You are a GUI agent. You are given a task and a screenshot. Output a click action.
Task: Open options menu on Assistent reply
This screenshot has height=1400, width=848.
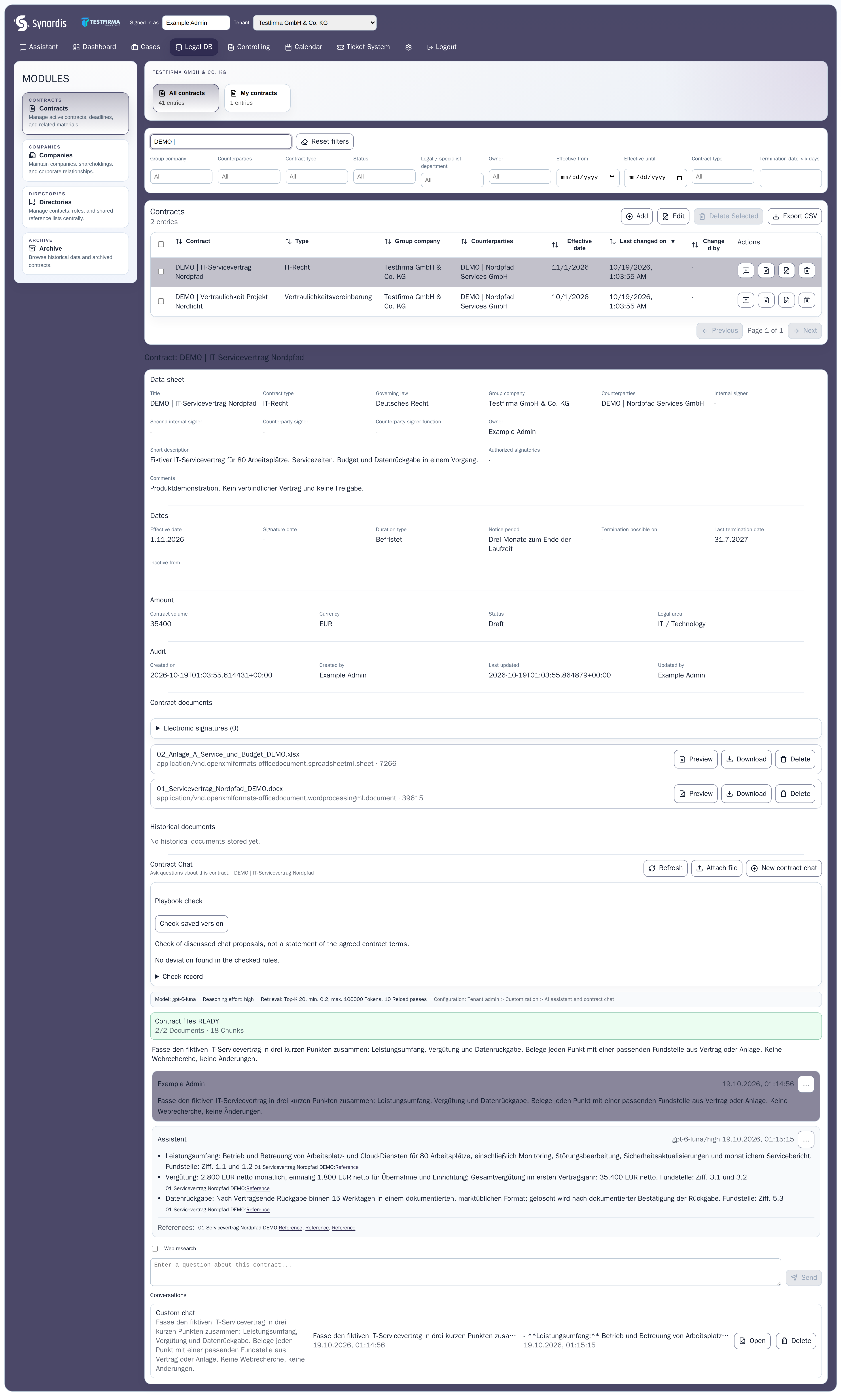click(805, 1139)
